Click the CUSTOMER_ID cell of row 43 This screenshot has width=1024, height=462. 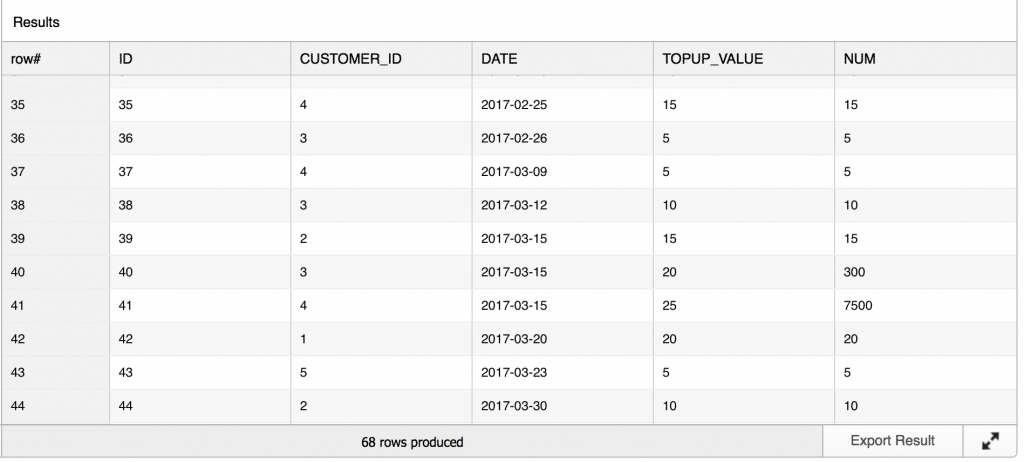[x=381, y=372]
